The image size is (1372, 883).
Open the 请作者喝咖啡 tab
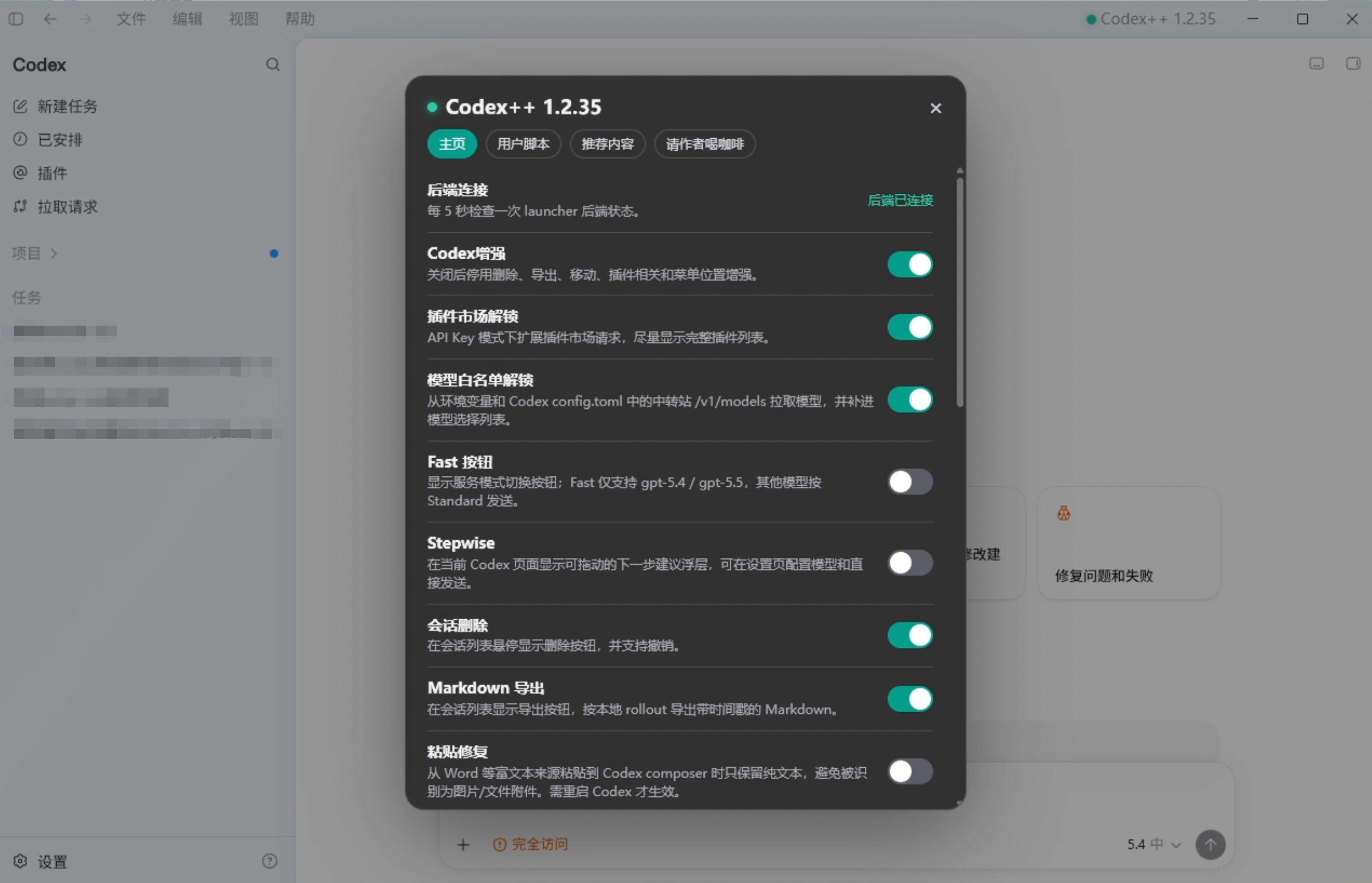click(x=705, y=144)
